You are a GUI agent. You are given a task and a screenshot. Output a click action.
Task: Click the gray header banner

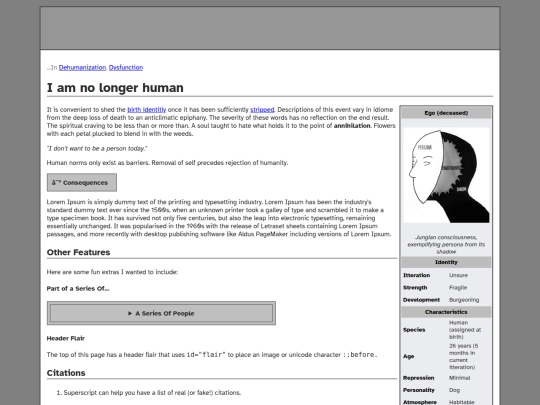click(x=270, y=28)
